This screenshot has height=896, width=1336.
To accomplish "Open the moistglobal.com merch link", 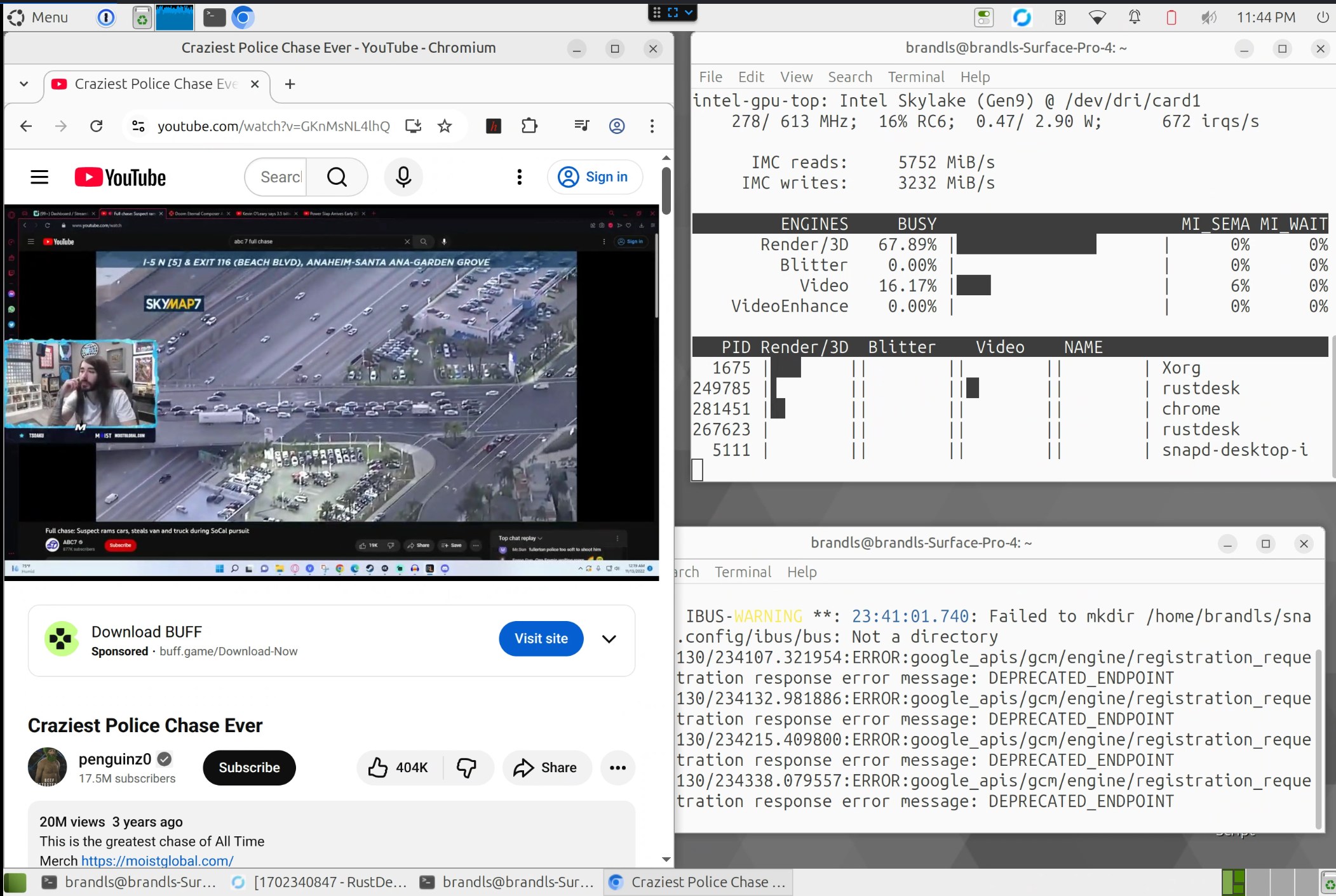I will 157,860.
